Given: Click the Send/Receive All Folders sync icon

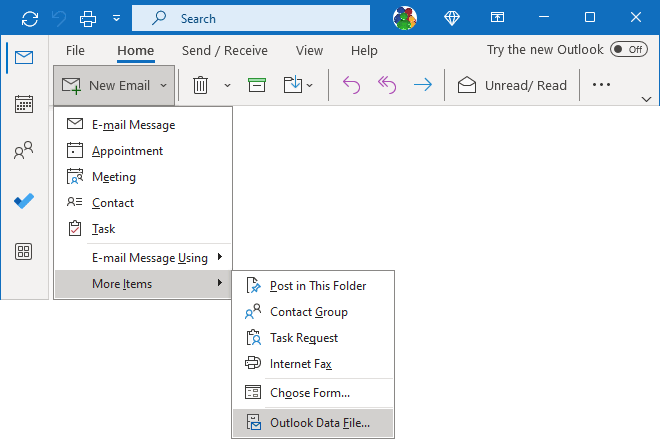Looking at the screenshot, I should pyautogui.click(x=30, y=19).
